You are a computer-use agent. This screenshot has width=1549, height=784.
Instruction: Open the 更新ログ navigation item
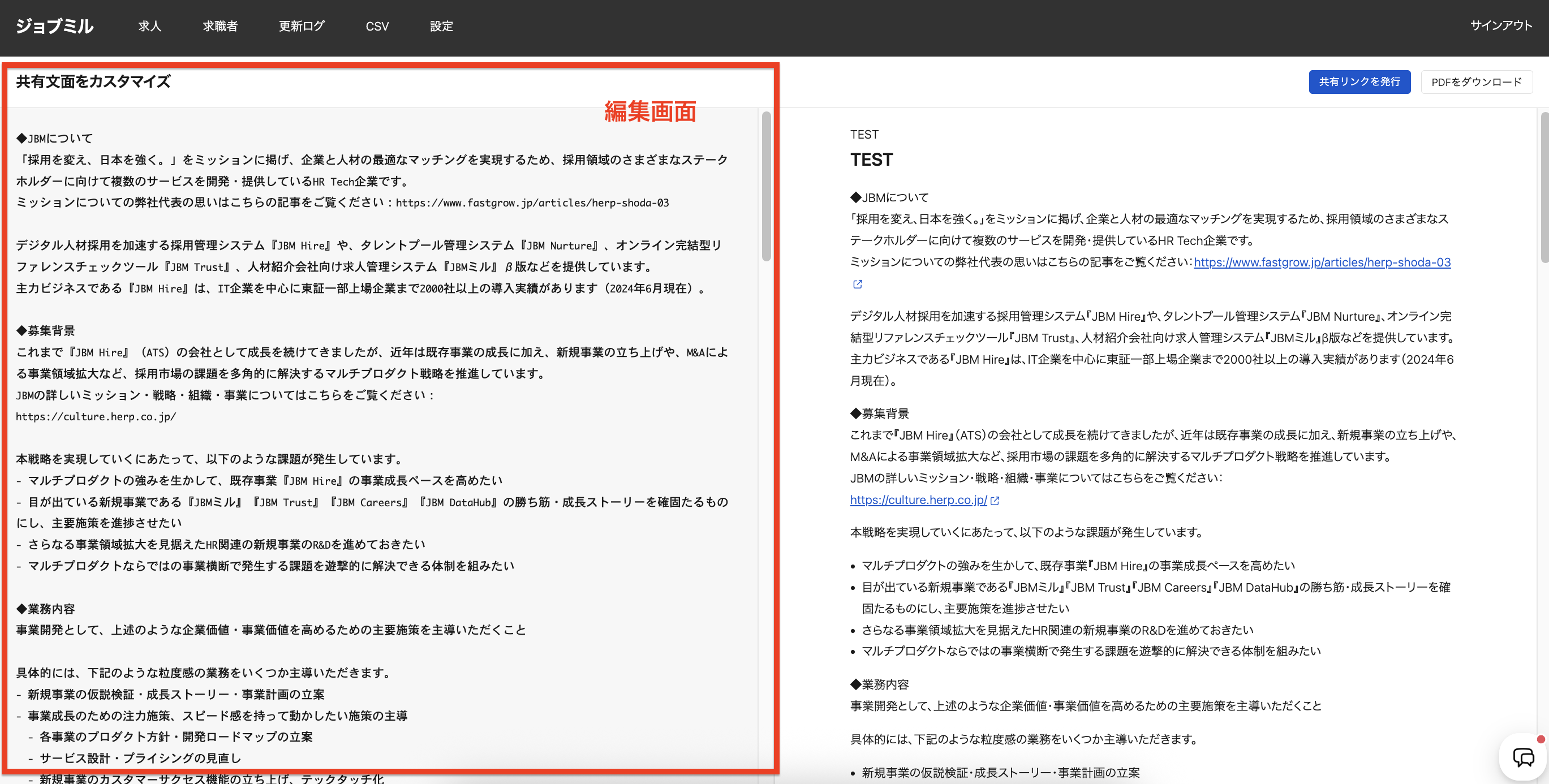[302, 26]
